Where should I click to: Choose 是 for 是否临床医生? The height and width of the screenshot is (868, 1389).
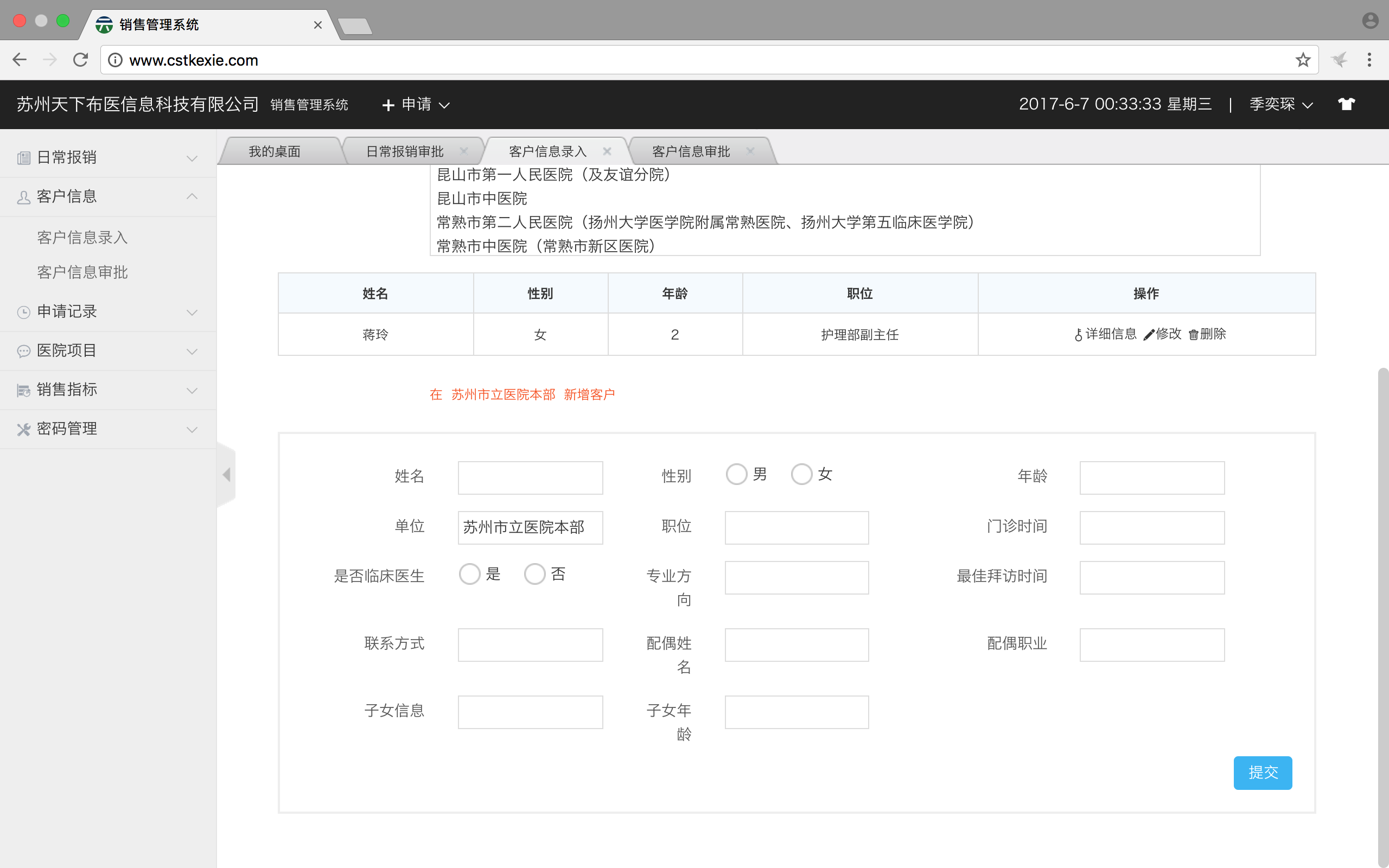[x=469, y=574]
